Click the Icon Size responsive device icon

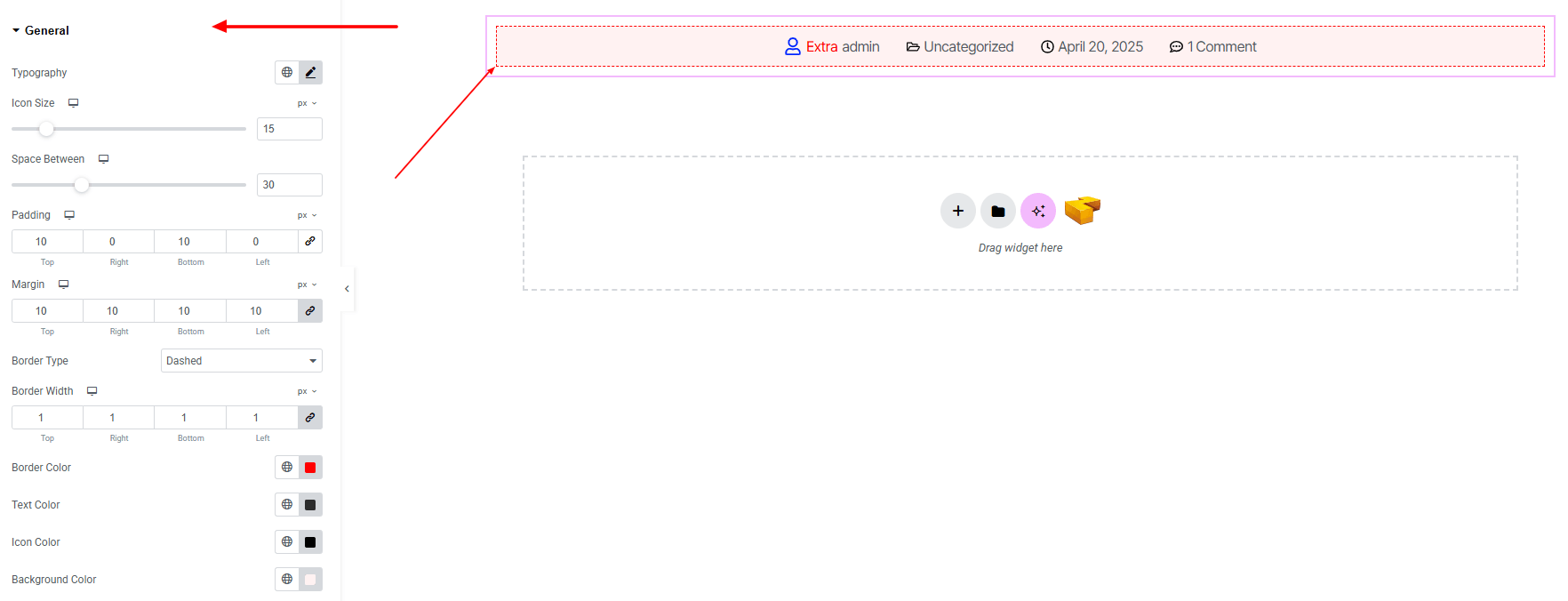tap(74, 103)
